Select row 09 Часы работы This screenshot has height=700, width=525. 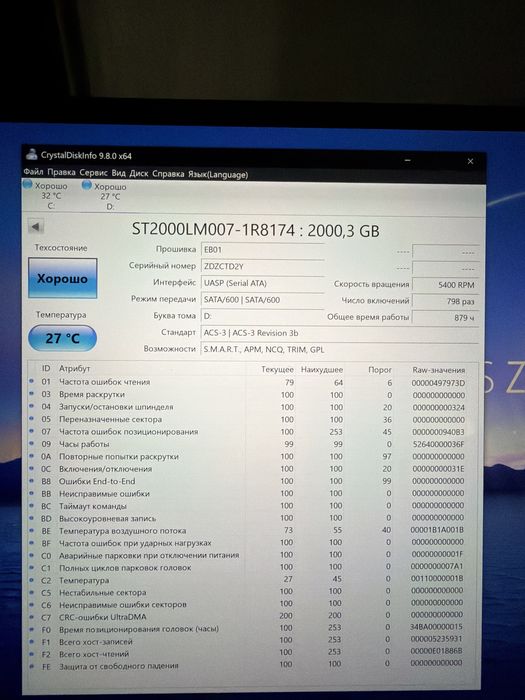pos(252,444)
